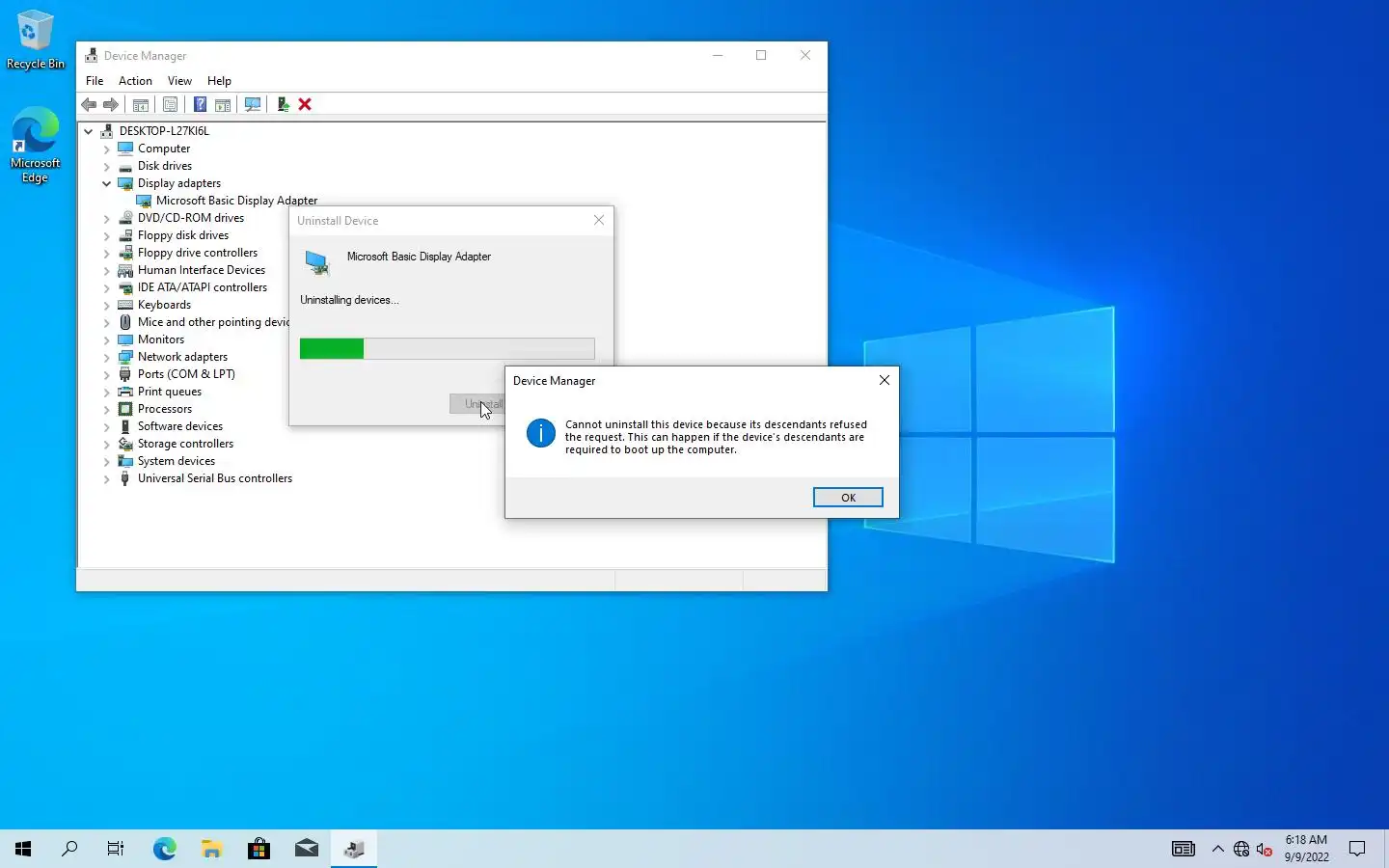Select the Monitors category icon
The width and height of the screenshot is (1389, 868).
point(125,339)
